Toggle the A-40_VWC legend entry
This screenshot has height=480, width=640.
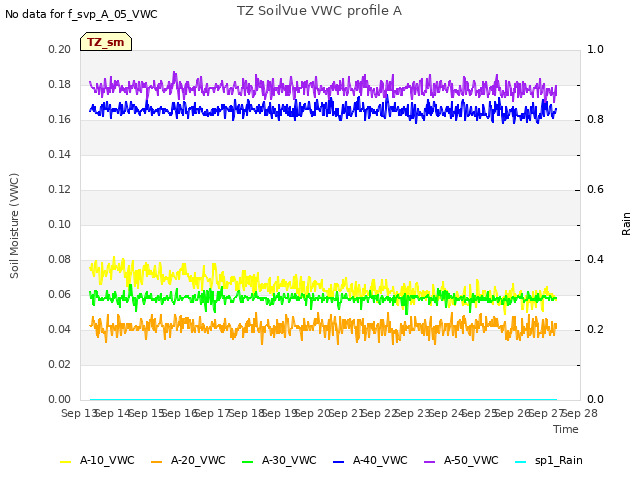click(x=370, y=460)
